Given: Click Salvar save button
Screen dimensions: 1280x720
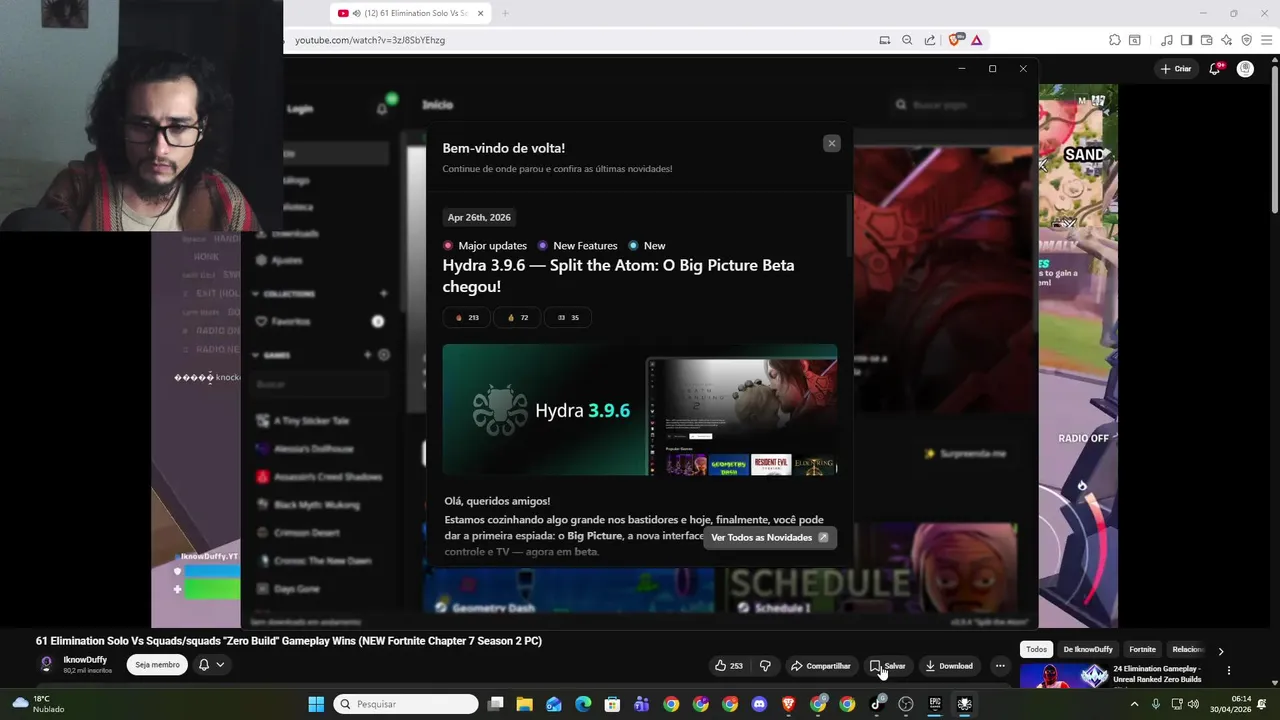Looking at the screenshot, I should point(888,666).
